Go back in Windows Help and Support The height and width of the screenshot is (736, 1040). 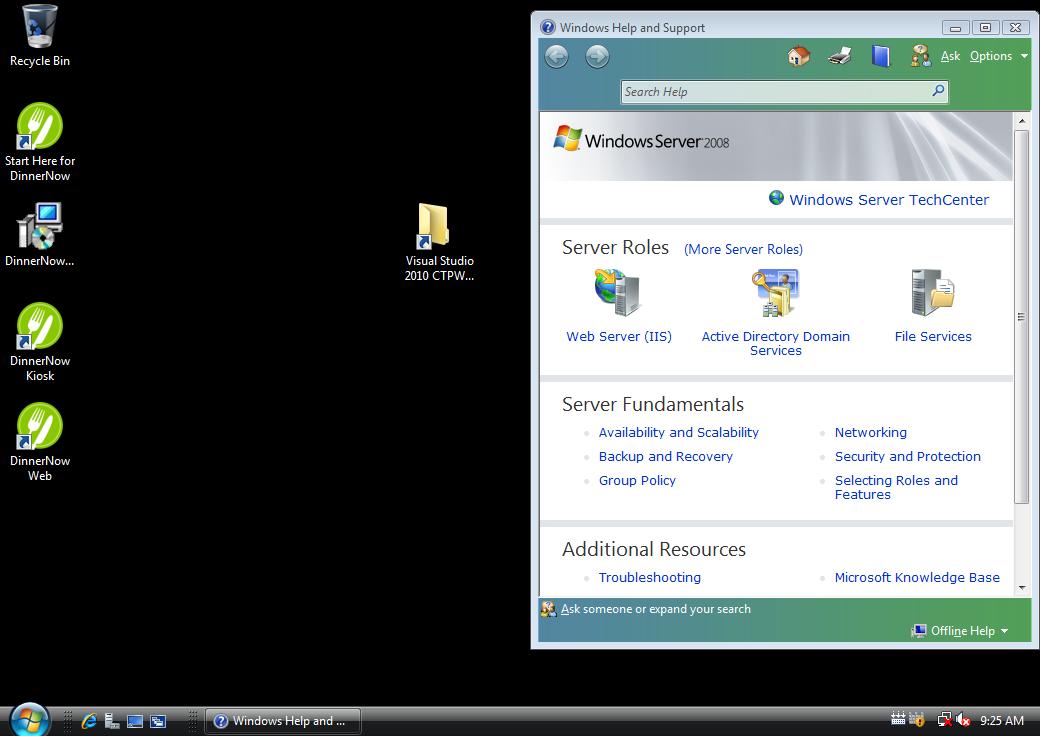tap(556, 56)
